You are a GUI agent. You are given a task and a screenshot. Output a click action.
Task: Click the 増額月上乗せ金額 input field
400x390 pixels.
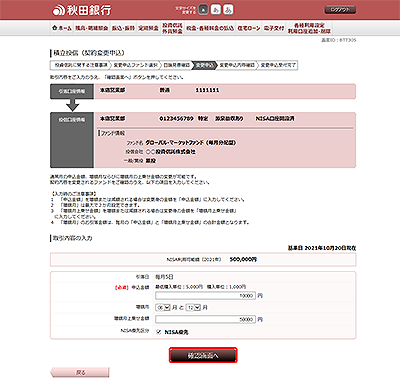pyautogui.click(x=205, y=319)
